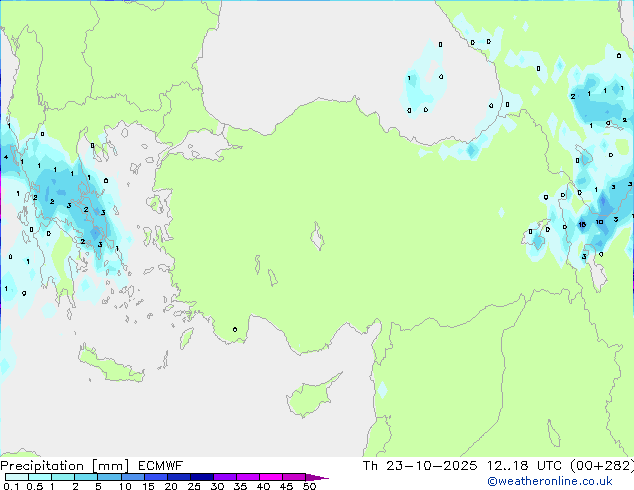Viewport: 634px width, 490px height.
Task: Click the 'Precipitation [mm]' title text
Action: (x=65, y=466)
